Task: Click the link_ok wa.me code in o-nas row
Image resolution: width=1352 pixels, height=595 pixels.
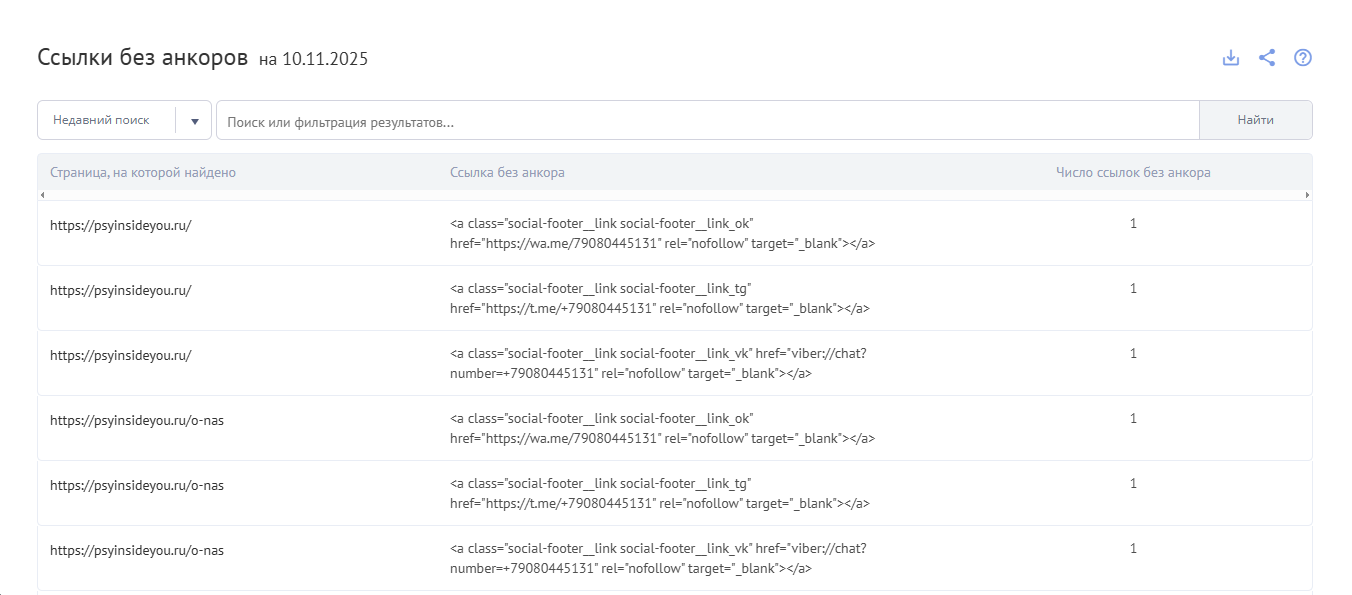Action: 663,428
